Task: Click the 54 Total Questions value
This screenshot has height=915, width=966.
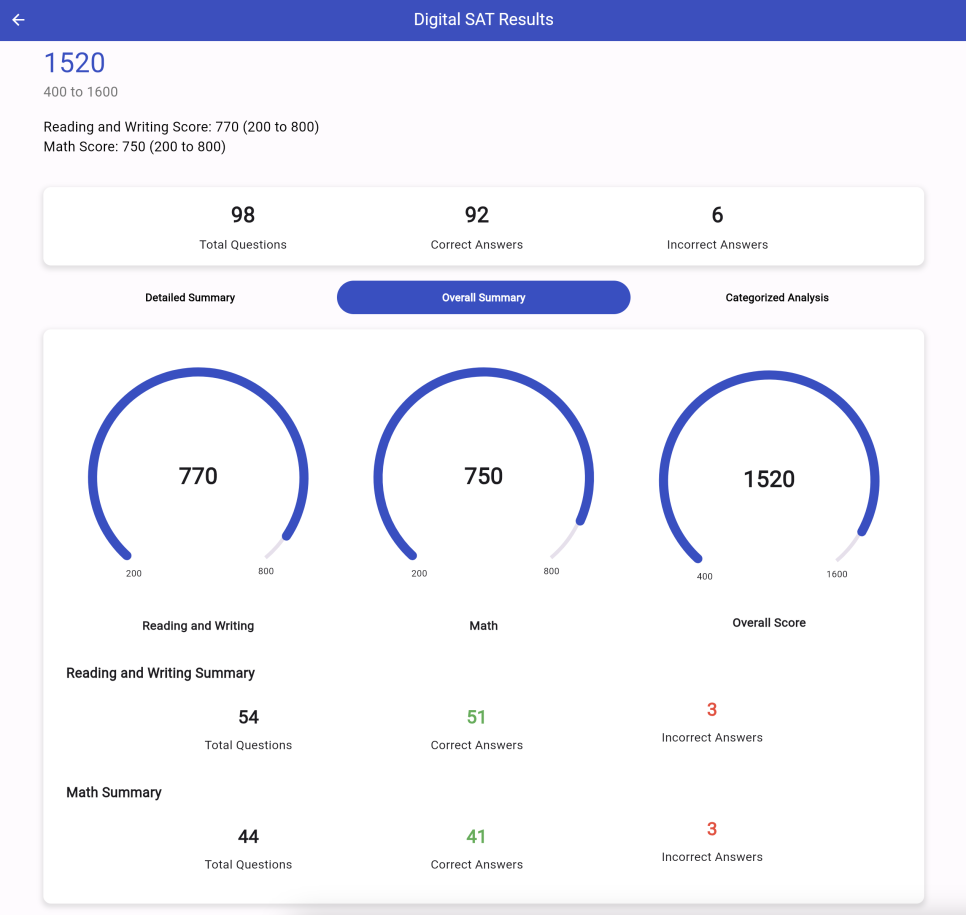Action: click(x=248, y=717)
